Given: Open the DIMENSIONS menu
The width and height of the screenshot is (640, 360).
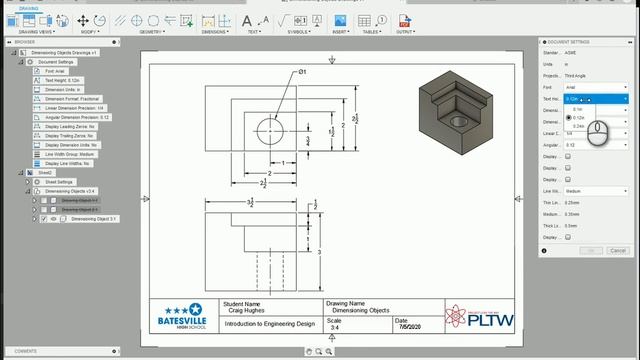Looking at the screenshot, I should (x=215, y=32).
